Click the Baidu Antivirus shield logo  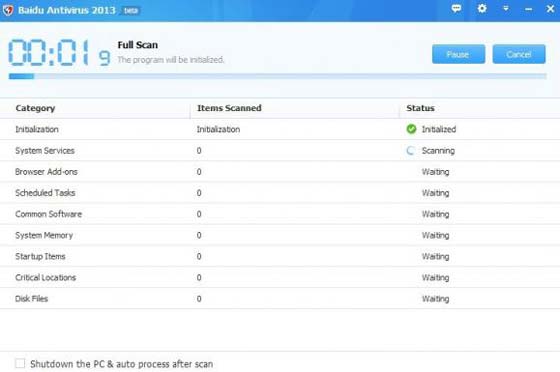tap(8, 10)
